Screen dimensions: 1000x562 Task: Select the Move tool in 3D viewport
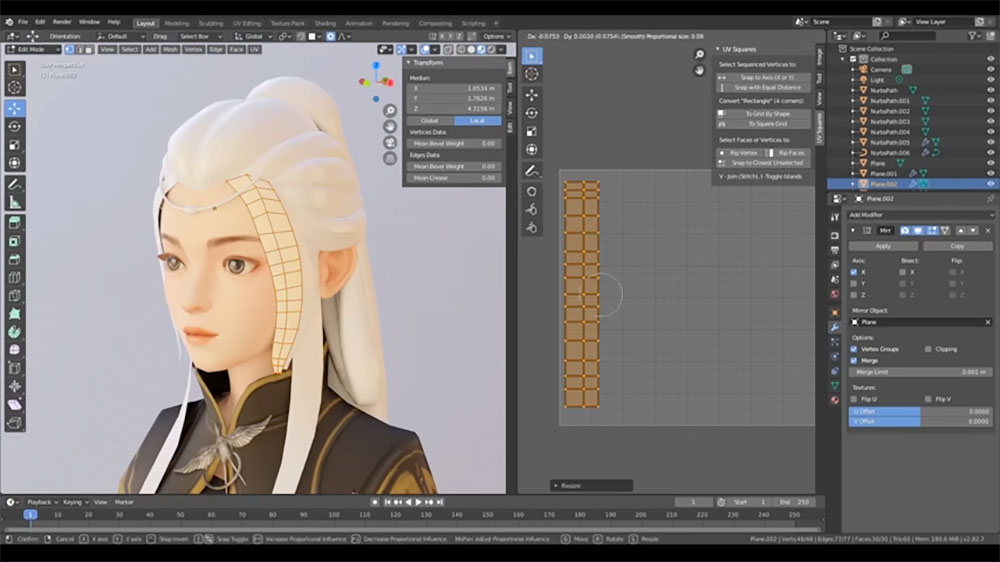[15, 108]
